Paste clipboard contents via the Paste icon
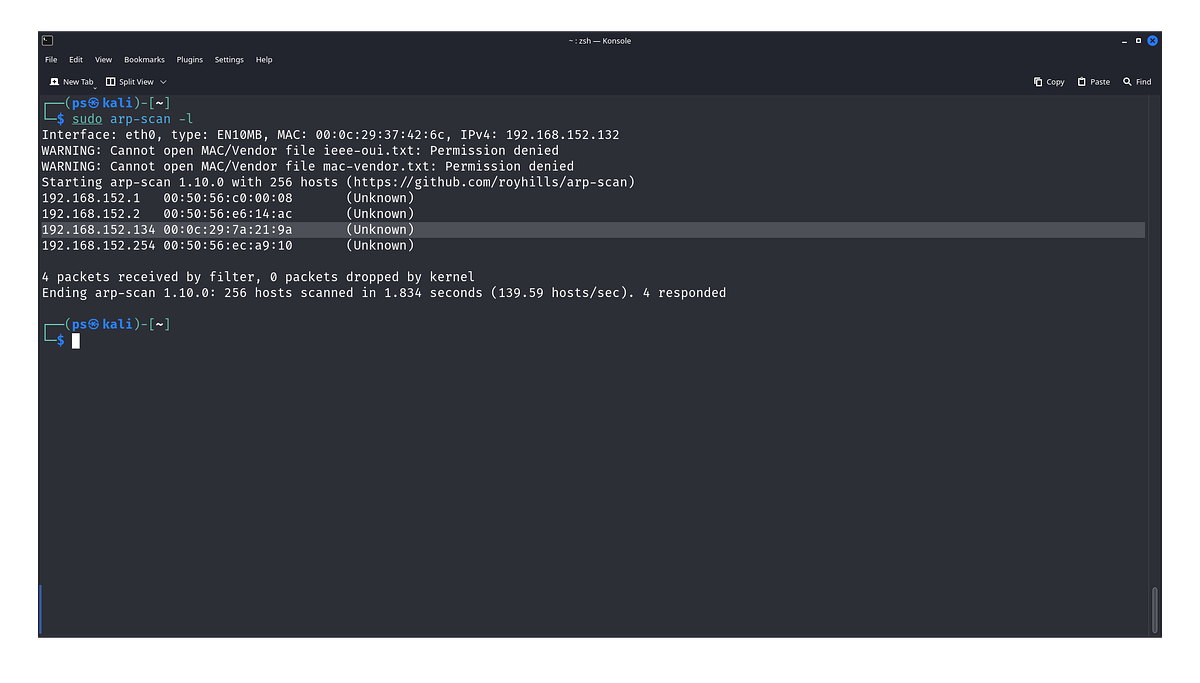1200x683 pixels. (x=1082, y=81)
